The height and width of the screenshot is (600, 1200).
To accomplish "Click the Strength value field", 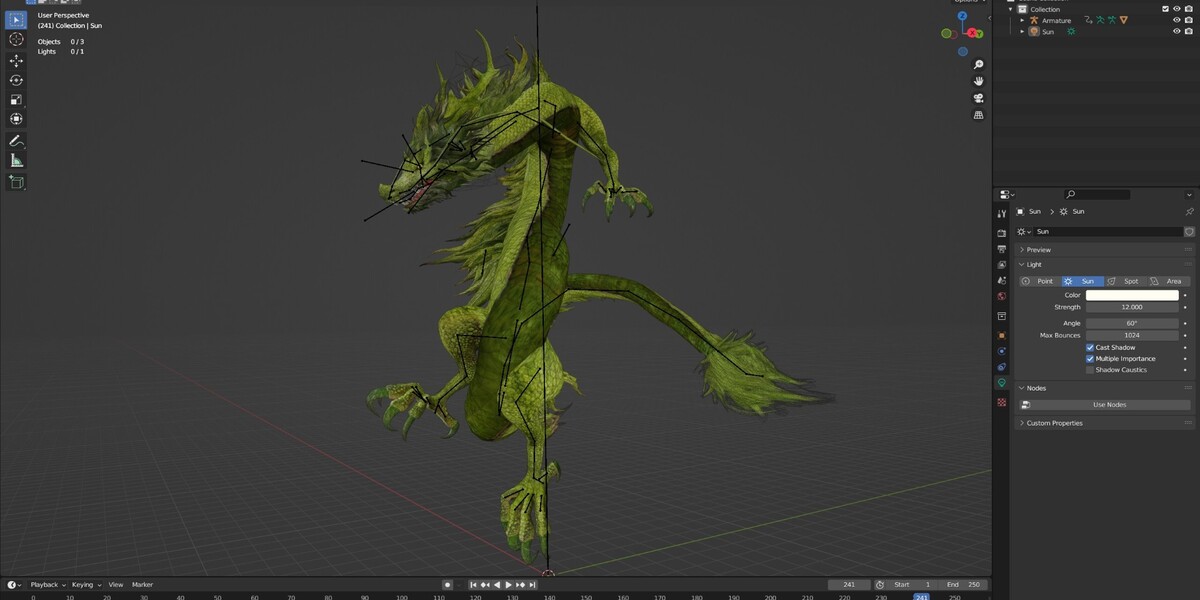I will pos(1132,307).
